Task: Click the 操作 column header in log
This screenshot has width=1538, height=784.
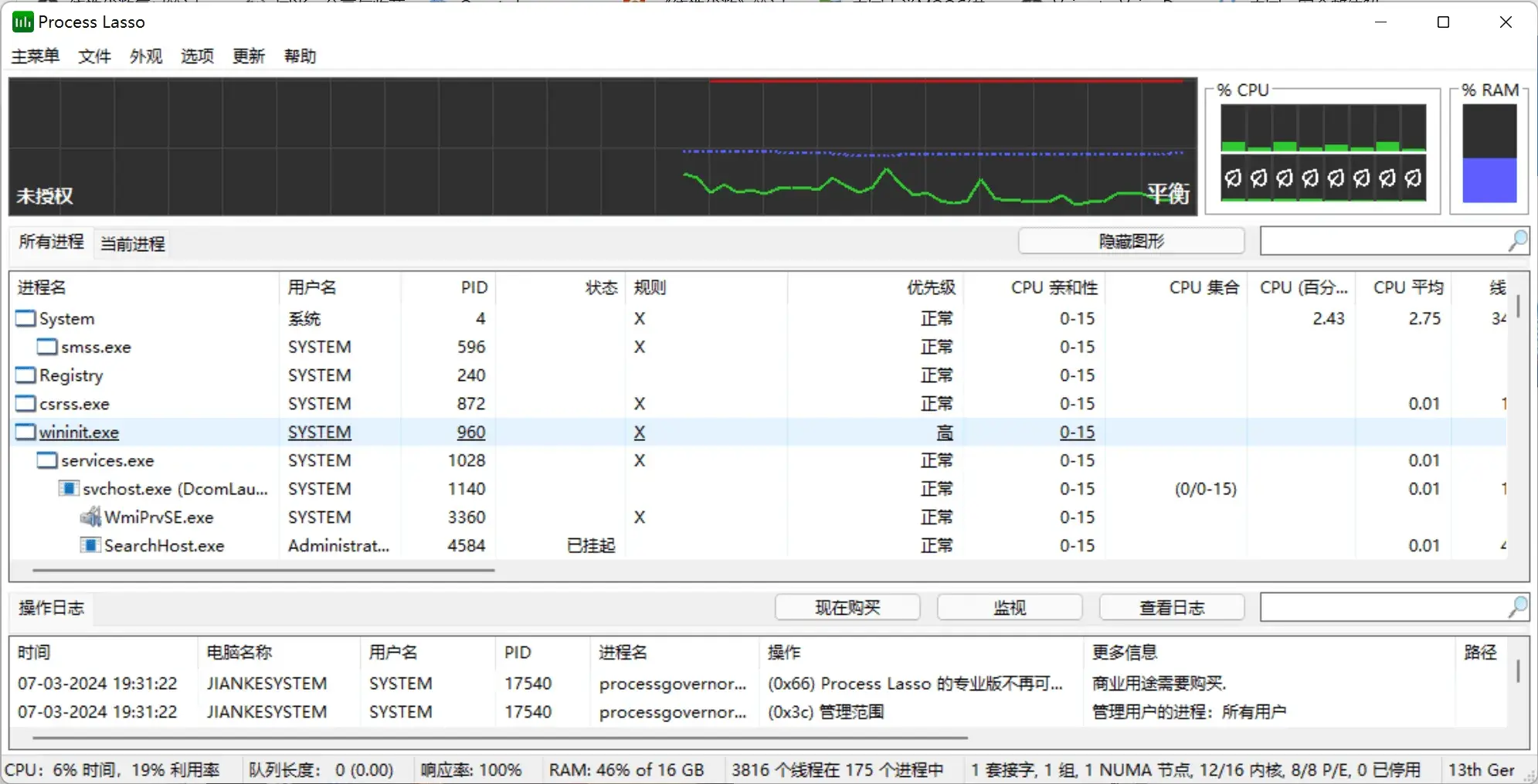Action: [922, 653]
